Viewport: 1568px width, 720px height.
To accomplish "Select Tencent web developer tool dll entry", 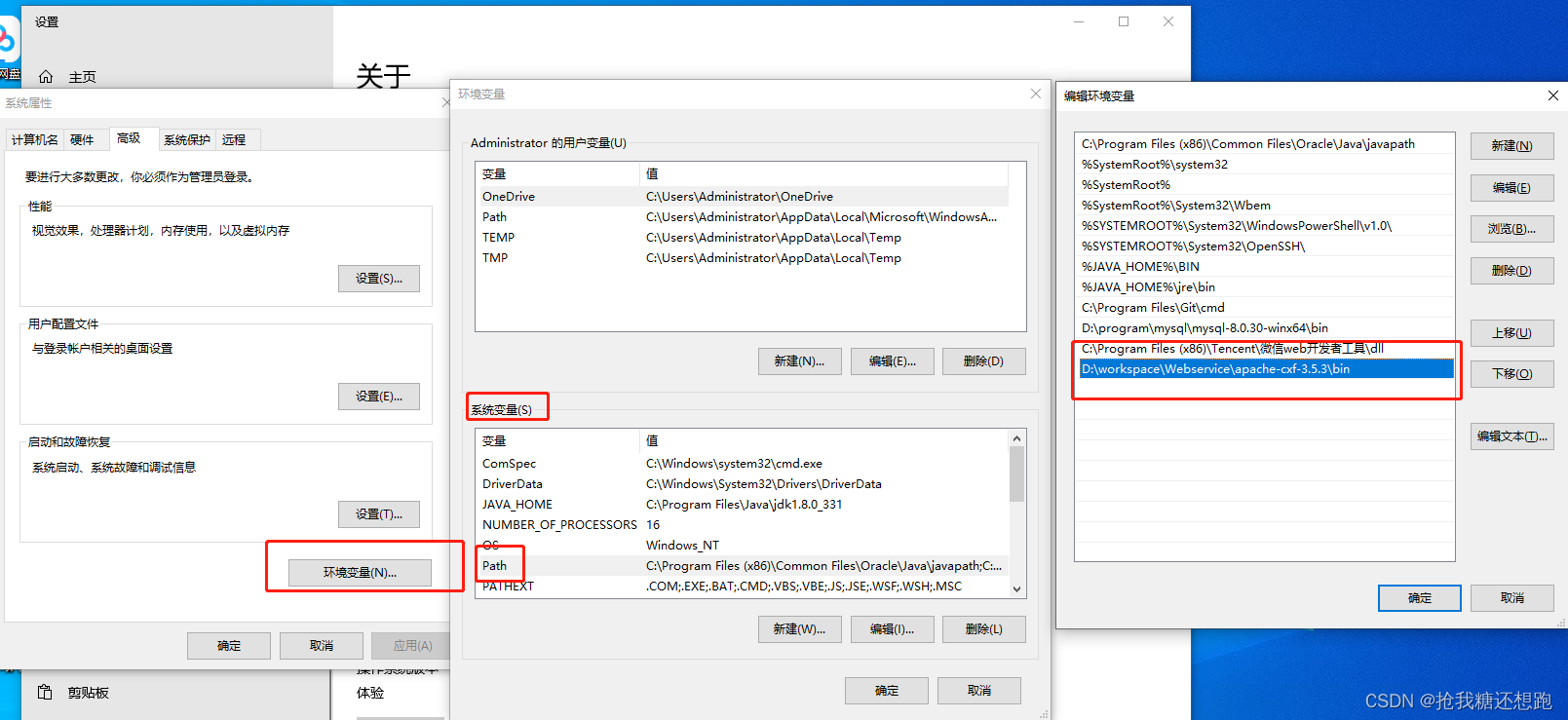I will pyautogui.click(x=1265, y=349).
